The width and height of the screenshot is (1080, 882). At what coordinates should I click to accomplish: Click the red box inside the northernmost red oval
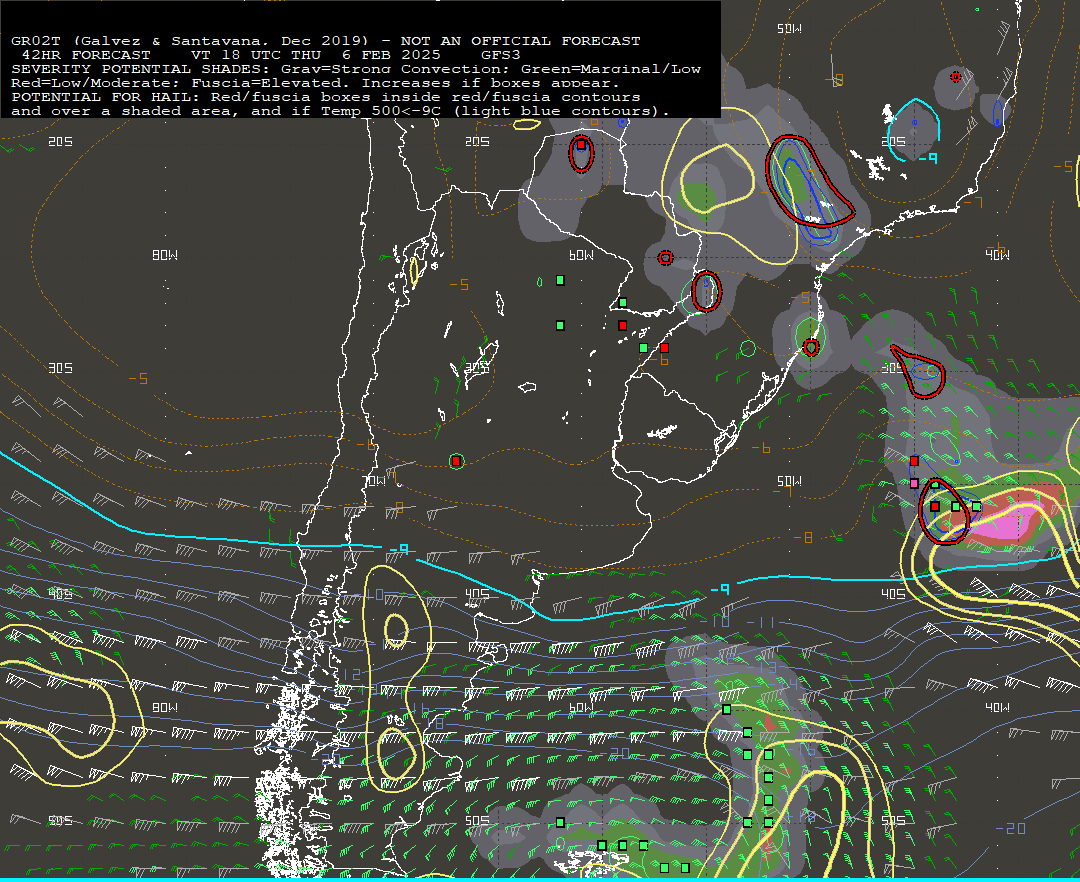pyautogui.click(x=581, y=145)
